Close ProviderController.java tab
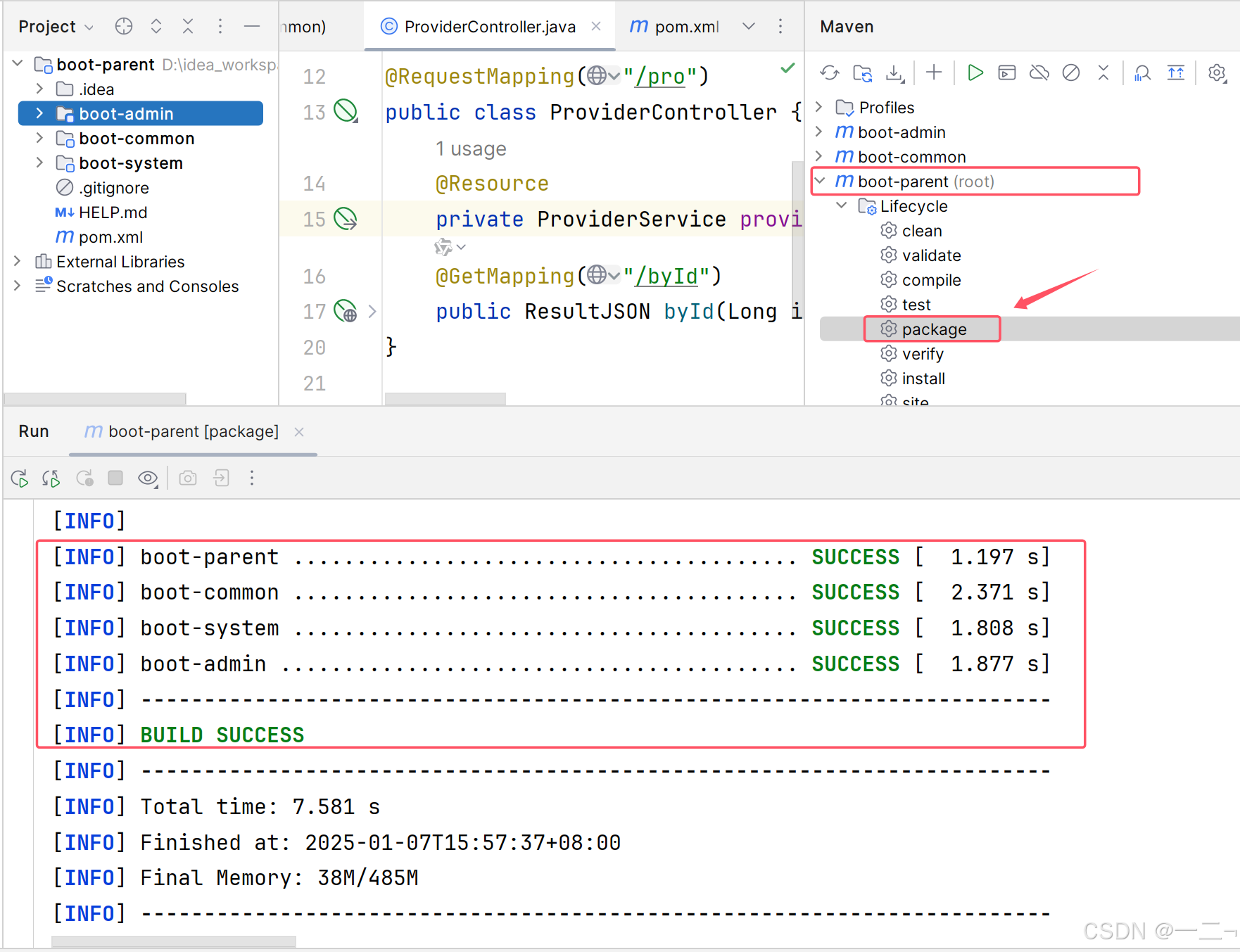Image resolution: width=1240 pixels, height=952 pixels. [x=596, y=26]
